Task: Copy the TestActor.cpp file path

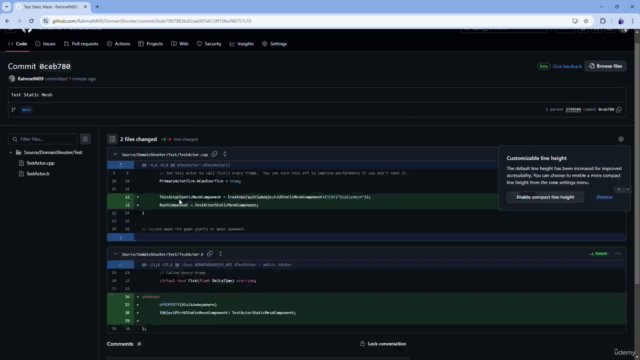Action: pyautogui.click(x=214, y=154)
